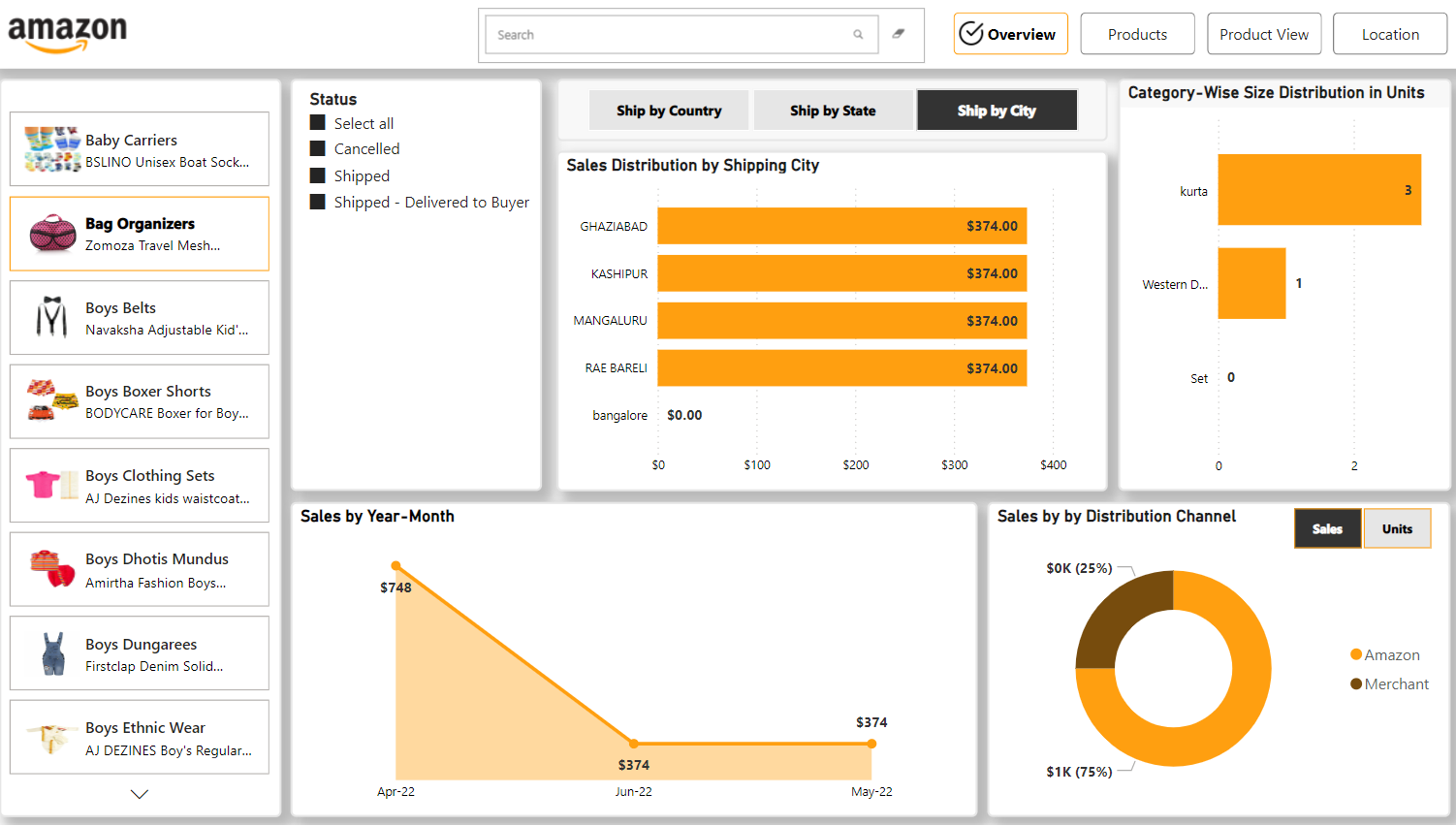Click the Western D... units bar
The width and height of the screenshot is (1456, 826).
1251,283
